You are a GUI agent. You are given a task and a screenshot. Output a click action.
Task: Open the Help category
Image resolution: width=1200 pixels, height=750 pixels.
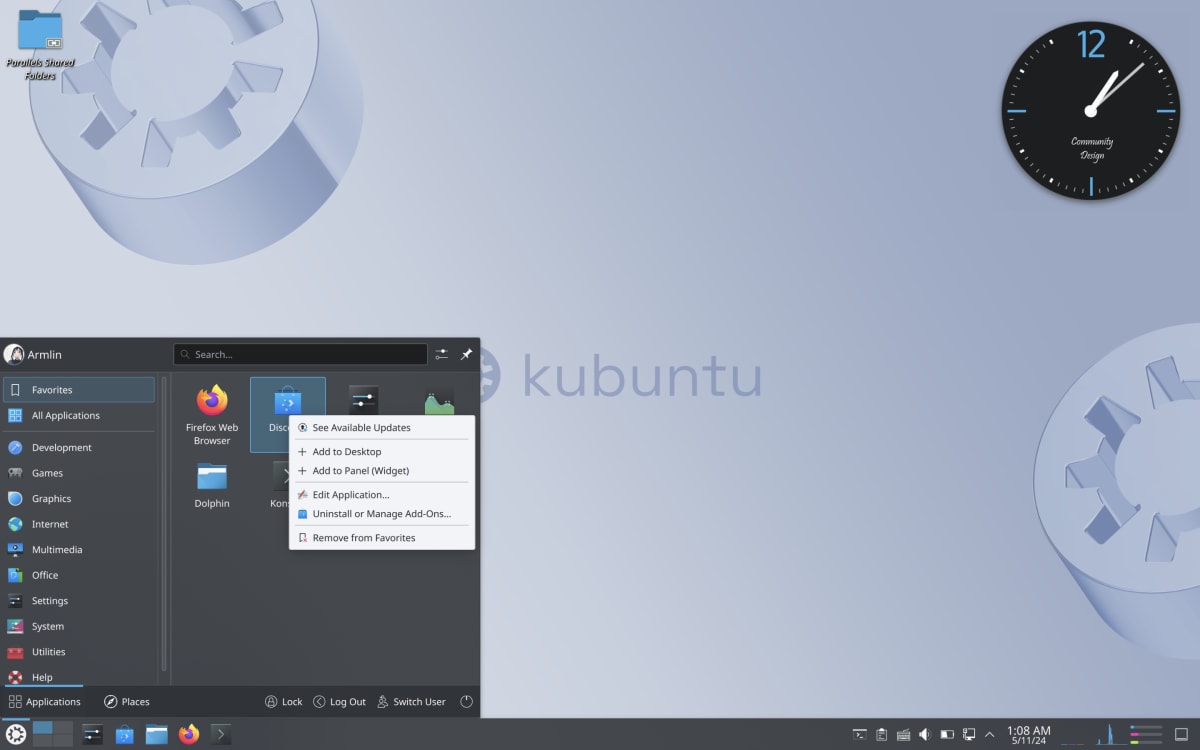click(79, 677)
